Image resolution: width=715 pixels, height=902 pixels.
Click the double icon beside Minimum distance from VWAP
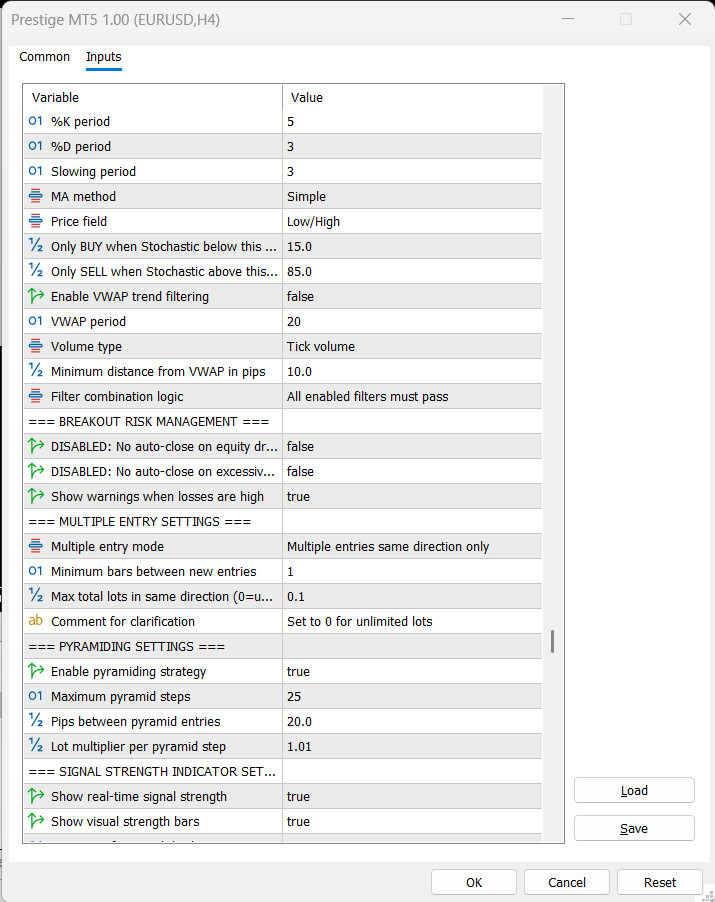tap(36, 372)
